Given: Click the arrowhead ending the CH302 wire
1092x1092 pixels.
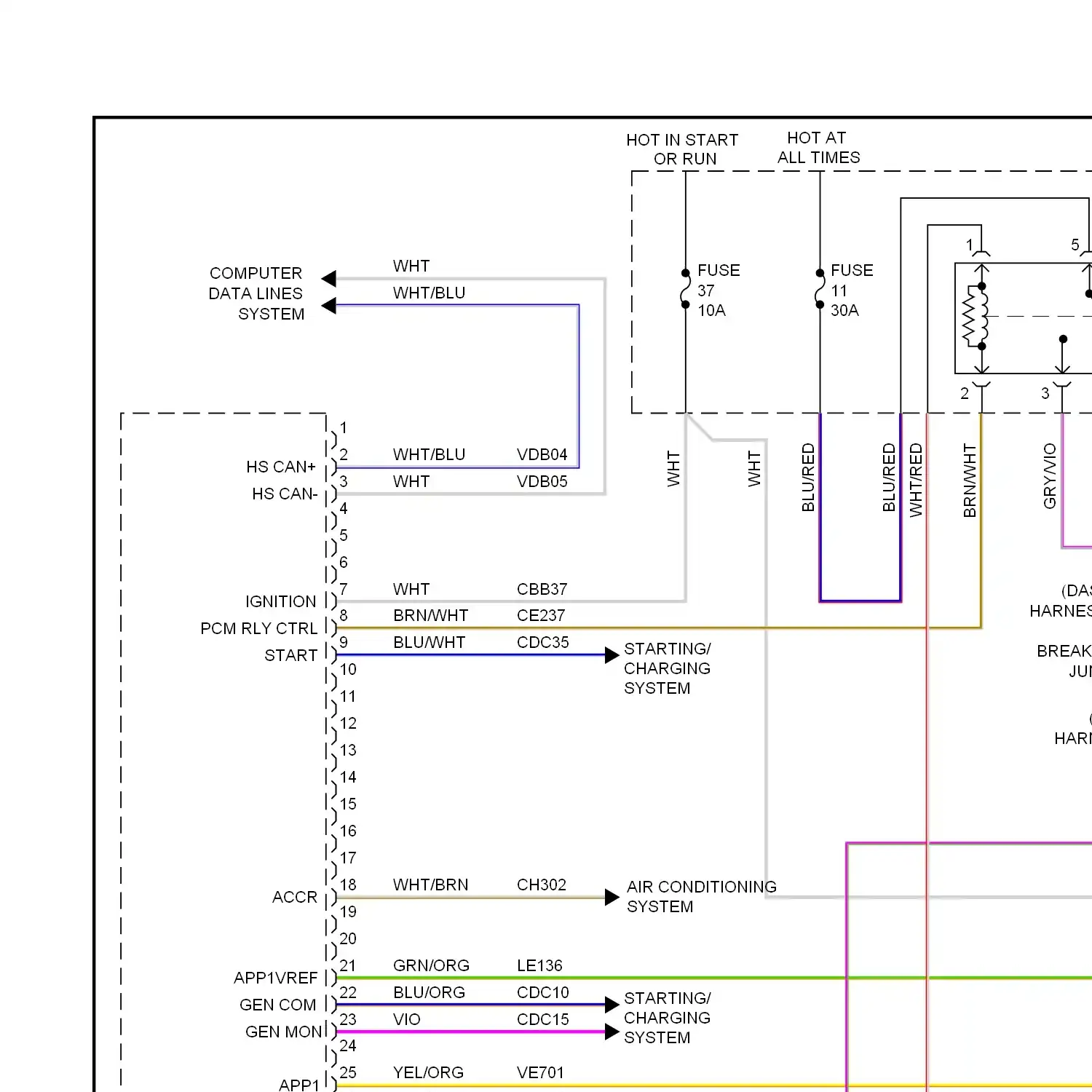Looking at the screenshot, I should (x=612, y=898).
